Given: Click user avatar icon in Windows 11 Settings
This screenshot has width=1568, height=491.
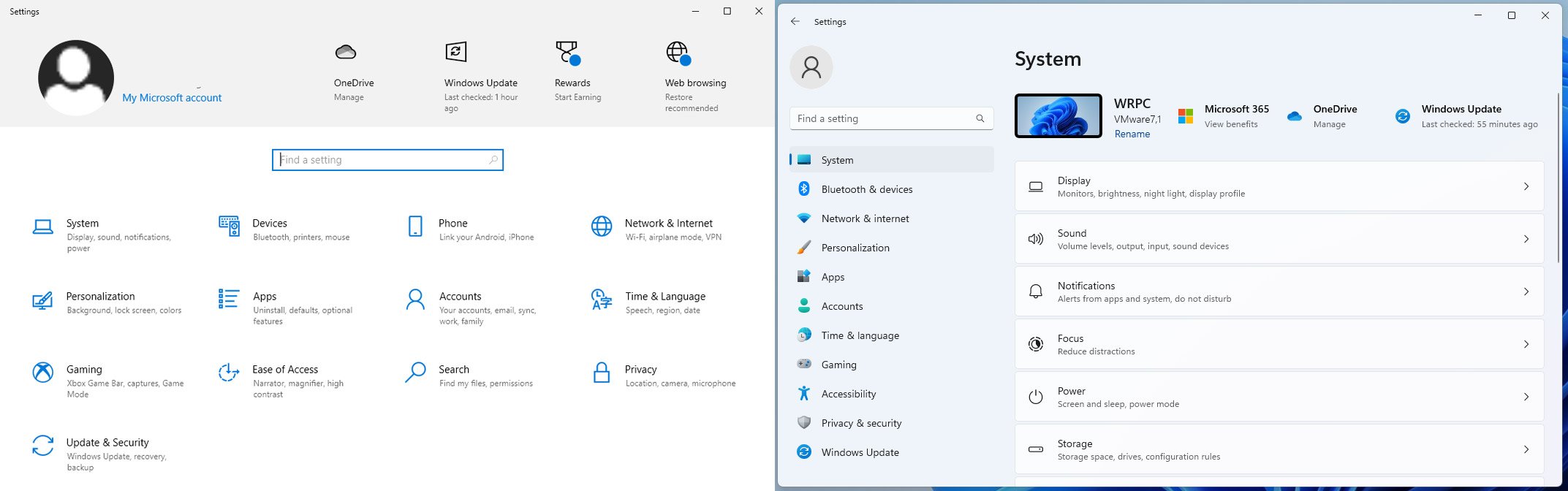Looking at the screenshot, I should click(x=811, y=67).
